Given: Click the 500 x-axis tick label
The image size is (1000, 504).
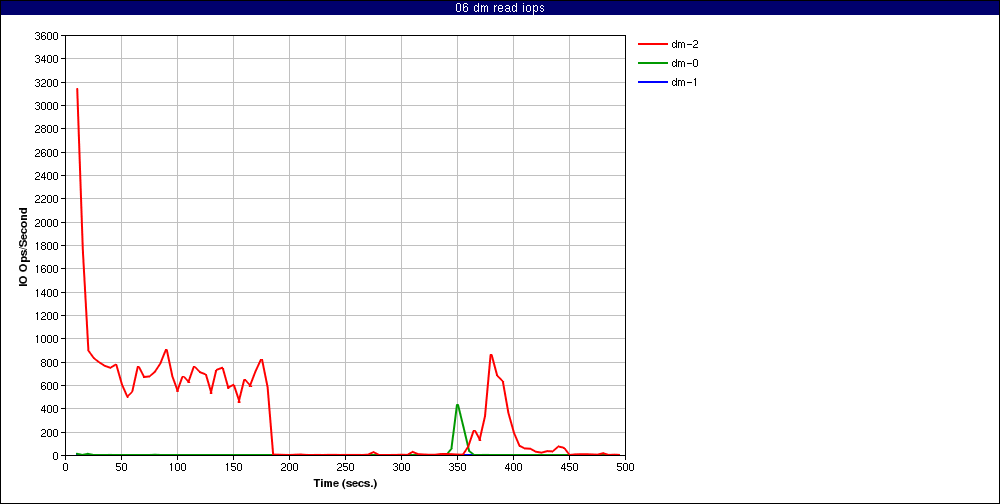Looking at the screenshot, I should (x=626, y=466).
